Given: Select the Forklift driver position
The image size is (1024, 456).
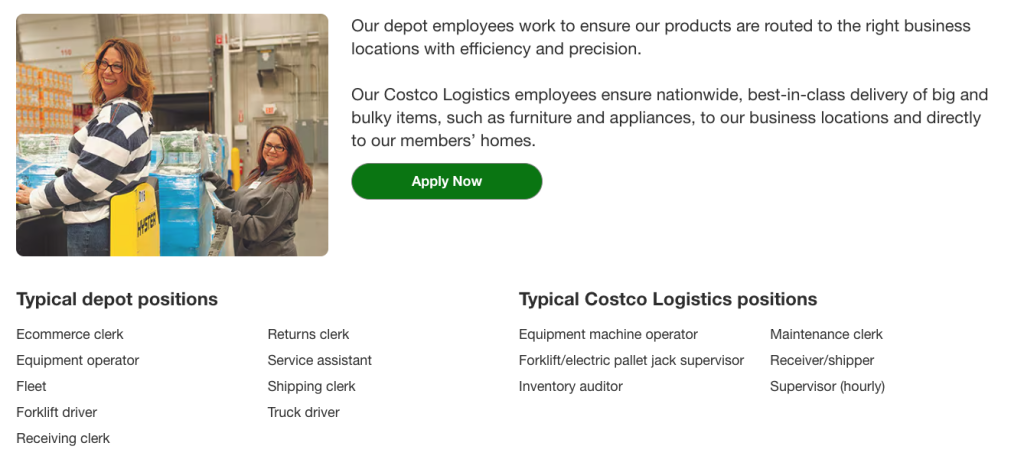Looking at the screenshot, I should click(57, 412).
